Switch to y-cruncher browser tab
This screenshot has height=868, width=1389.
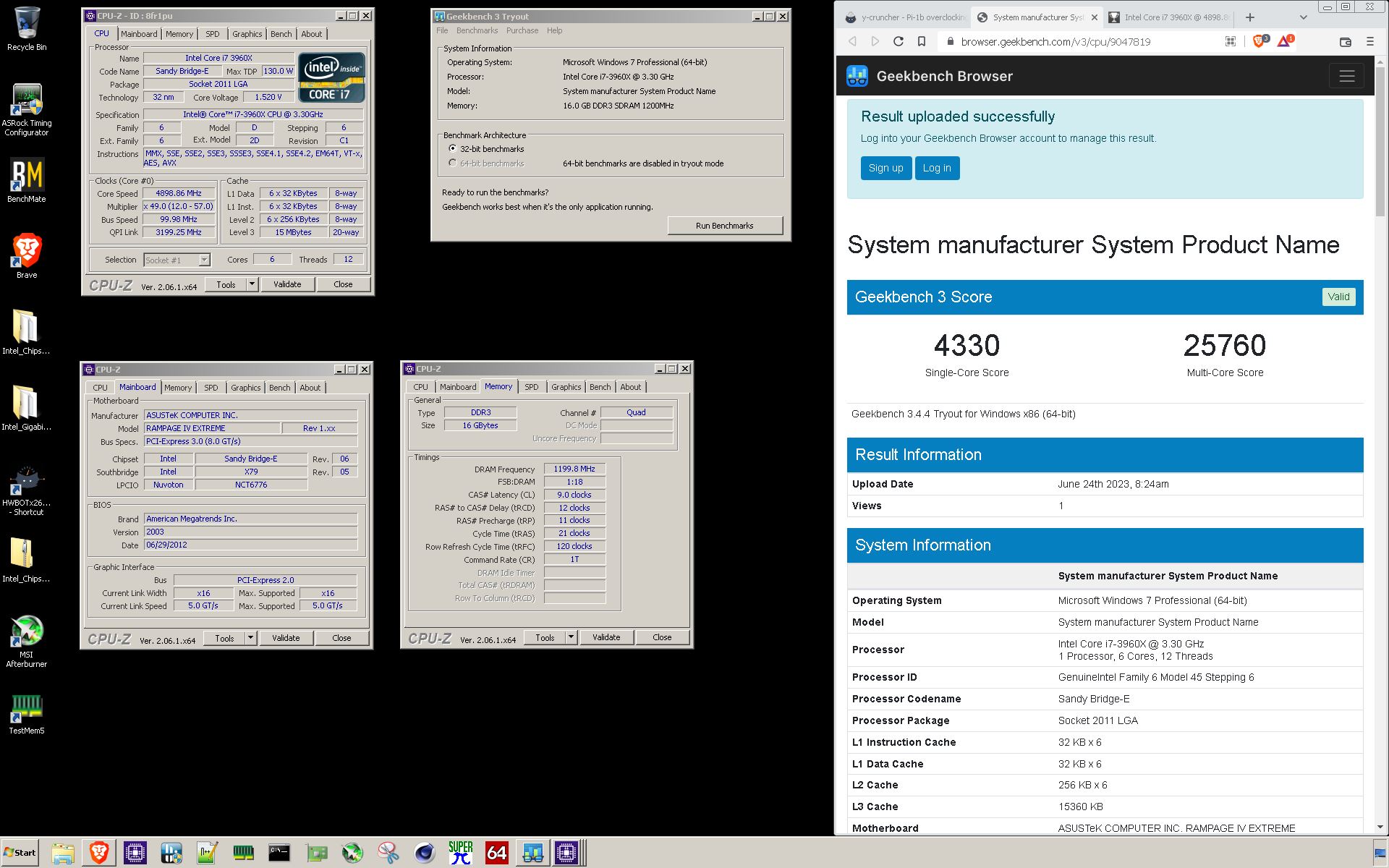pyautogui.click(x=904, y=17)
